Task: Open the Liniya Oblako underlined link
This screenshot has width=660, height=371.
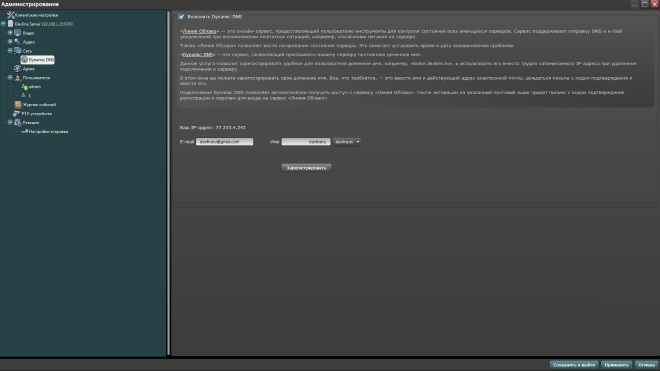Action: (x=200, y=31)
